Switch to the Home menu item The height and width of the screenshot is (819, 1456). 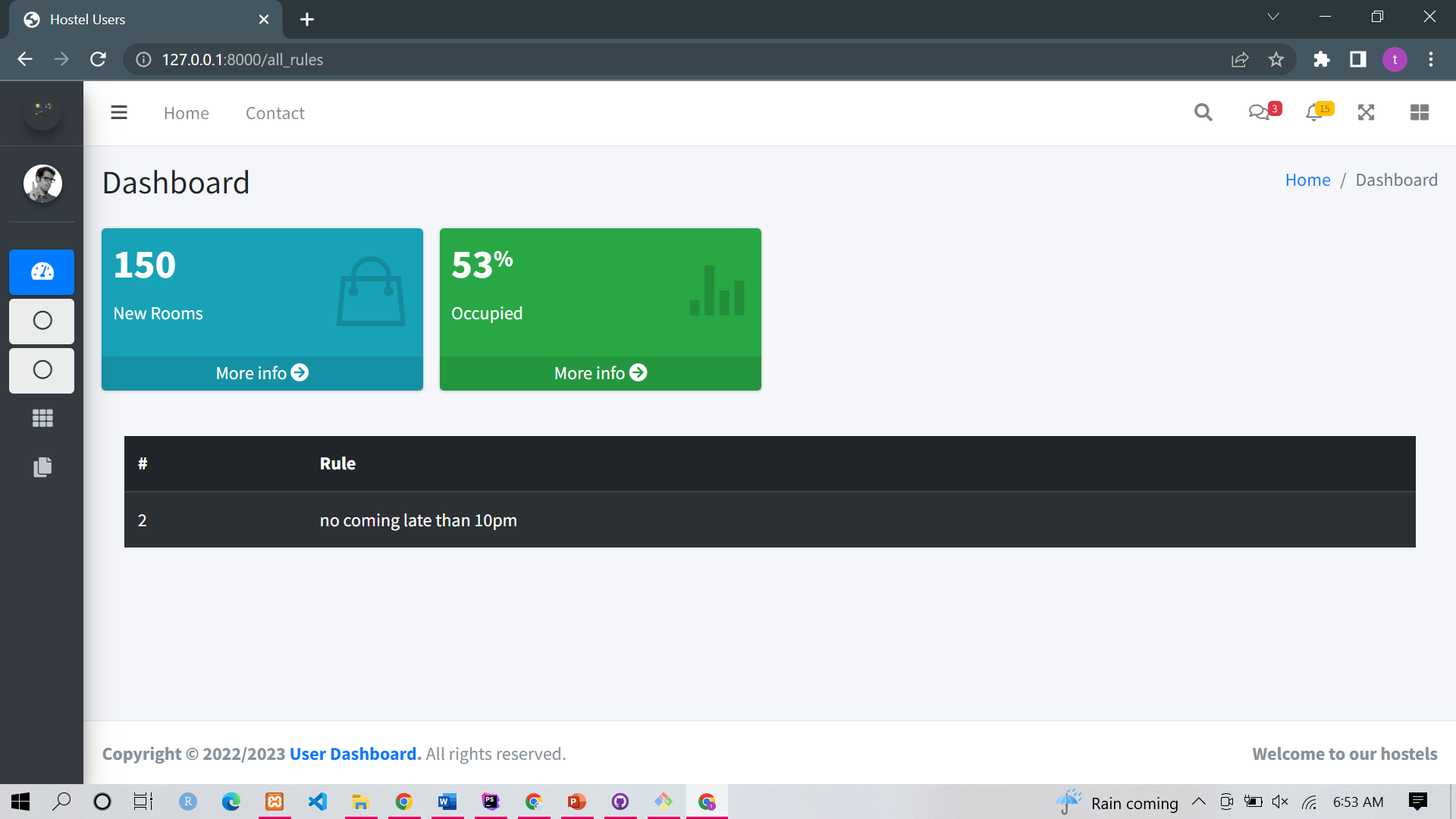186,112
